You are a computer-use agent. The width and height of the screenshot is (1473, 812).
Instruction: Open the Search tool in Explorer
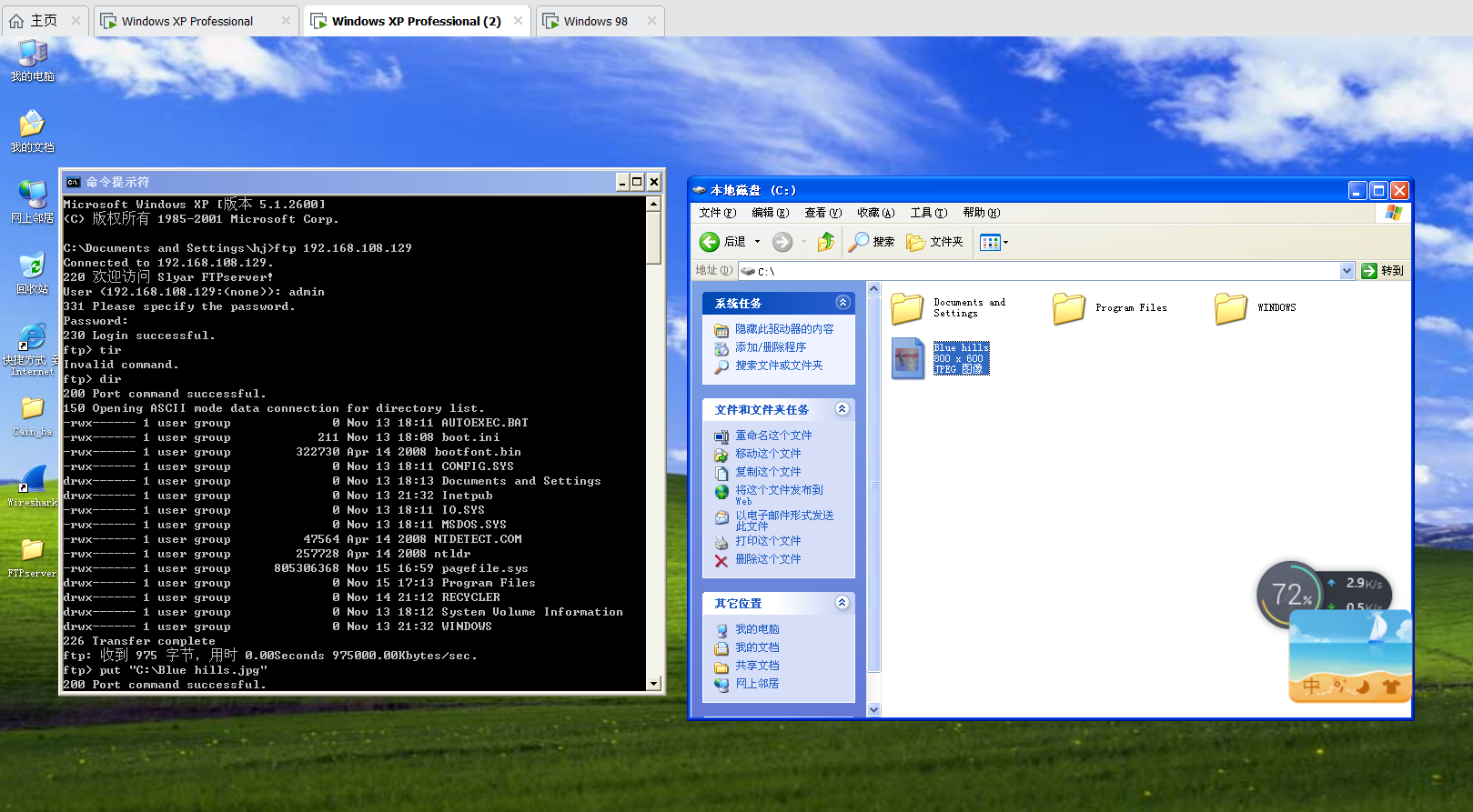[871, 242]
